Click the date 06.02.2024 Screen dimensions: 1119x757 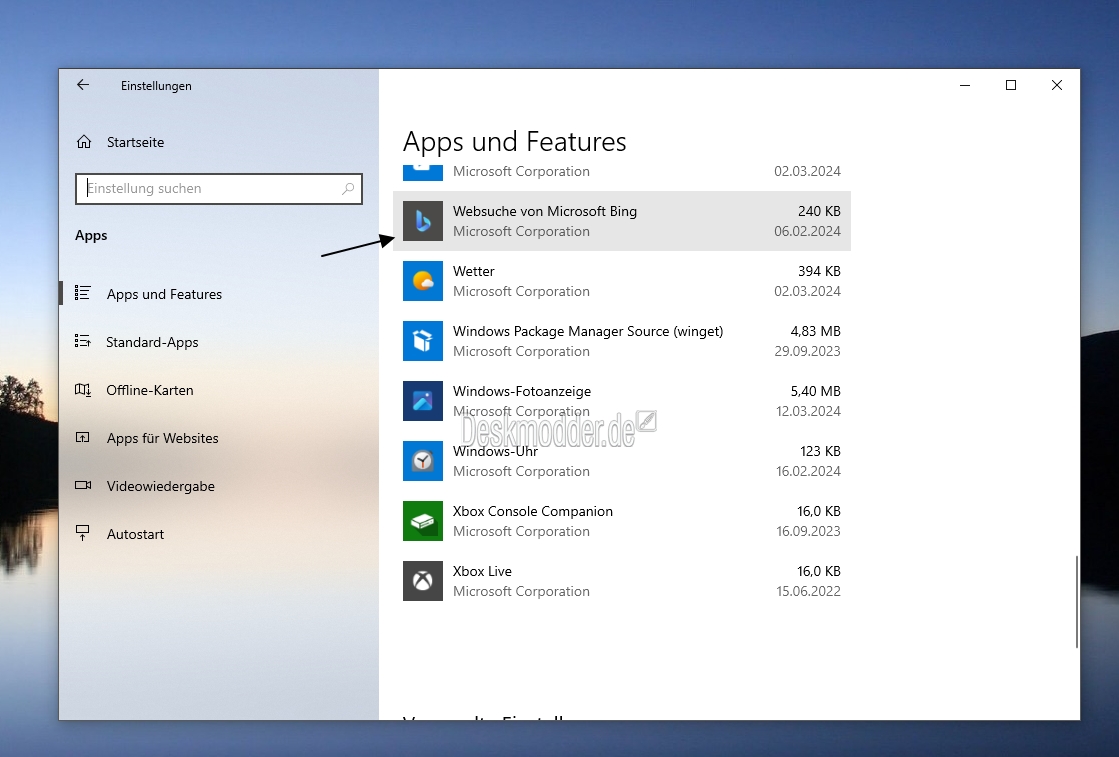coord(807,231)
